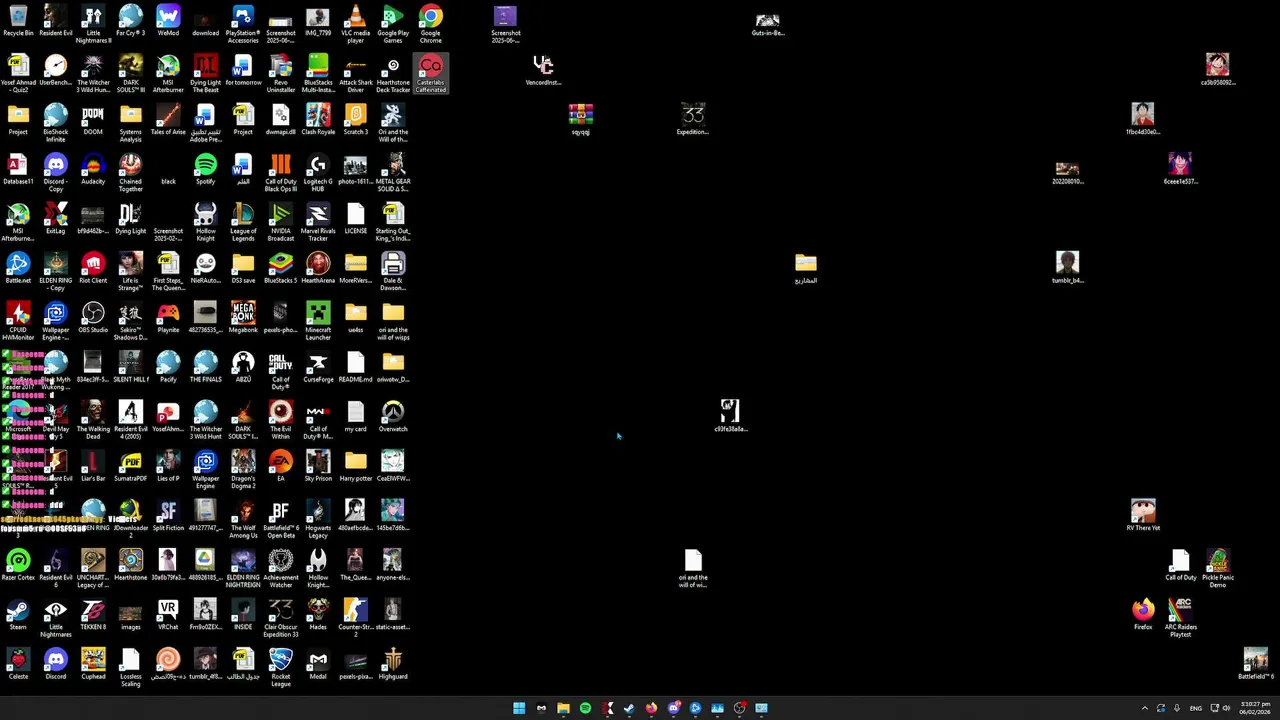Select the Razer Cortex icon

pyautogui.click(x=18, y=564)
